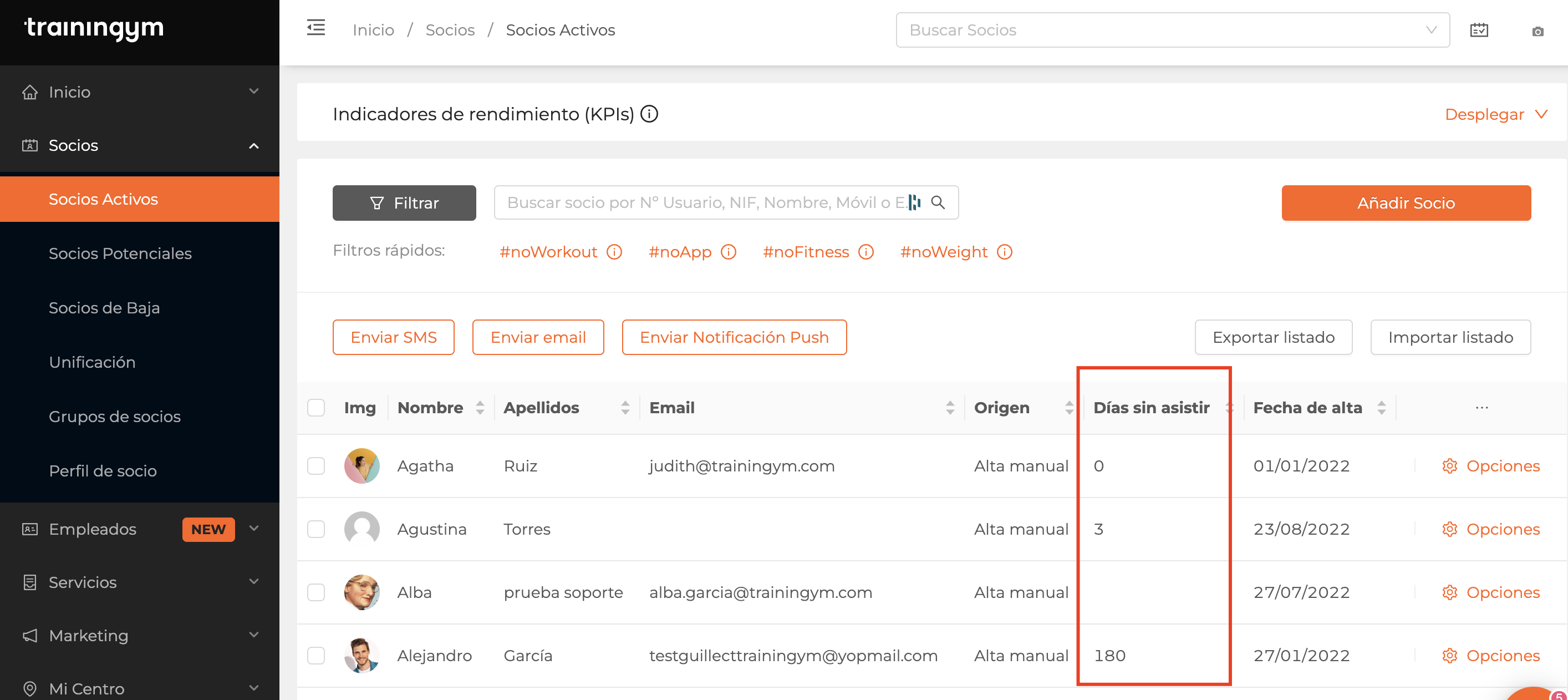Click Exportar listado button

1273,337
